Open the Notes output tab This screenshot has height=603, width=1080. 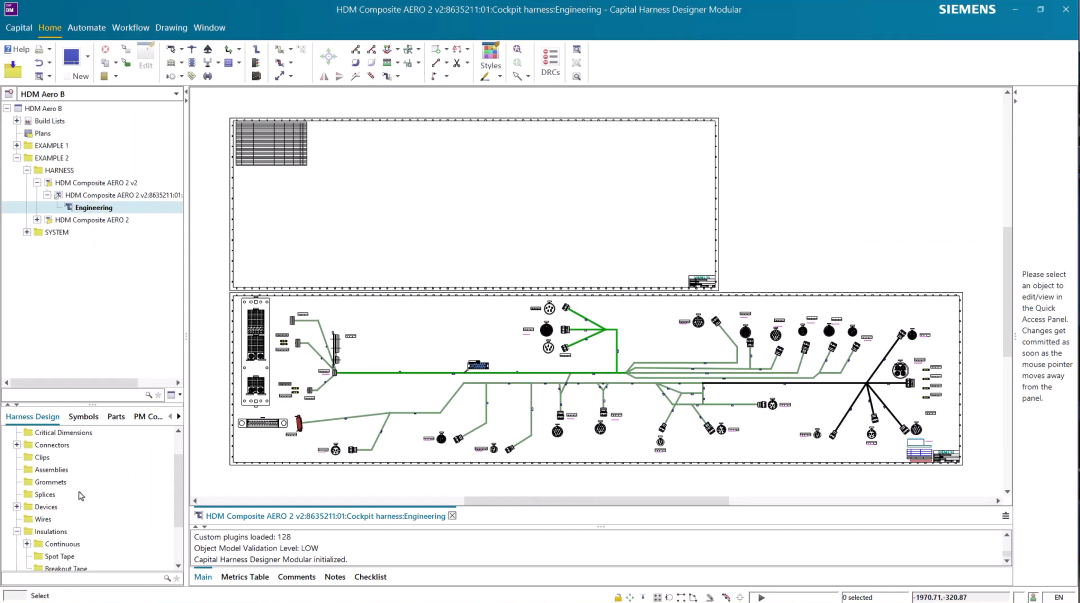click(x=335, y=577)
